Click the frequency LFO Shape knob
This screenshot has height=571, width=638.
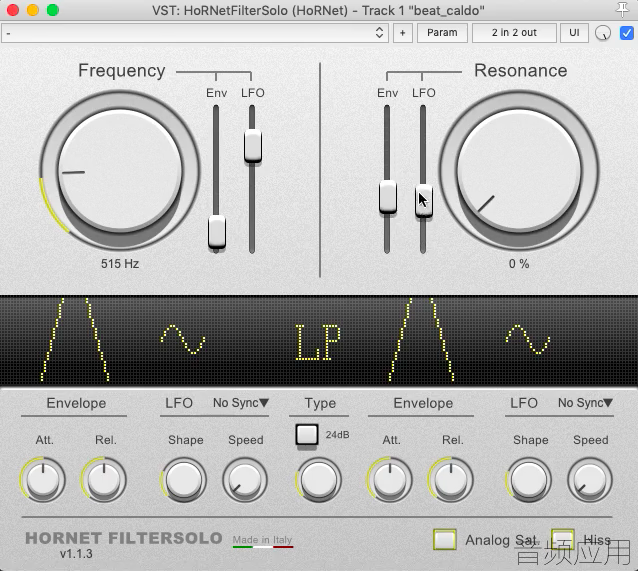click(184, 479)
